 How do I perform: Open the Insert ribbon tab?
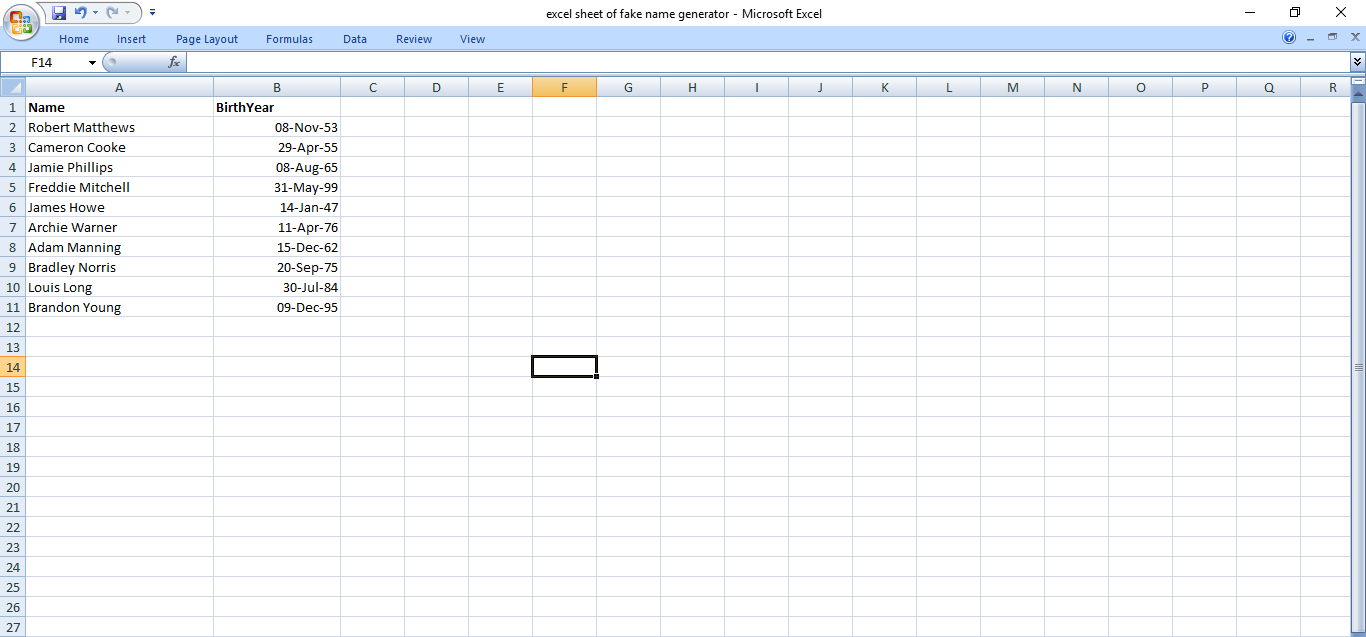click(x=131, y=39)
